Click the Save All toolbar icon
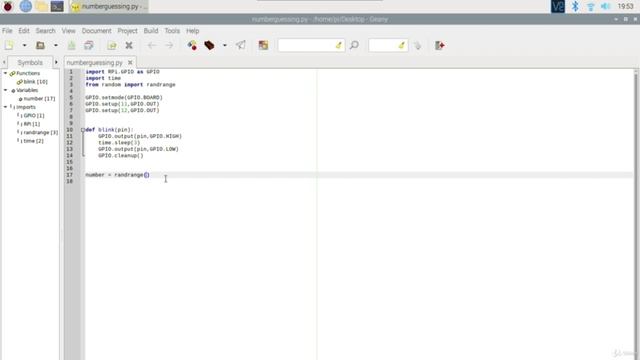This screenshot has width=640, height=360. (x=89, y=45)
